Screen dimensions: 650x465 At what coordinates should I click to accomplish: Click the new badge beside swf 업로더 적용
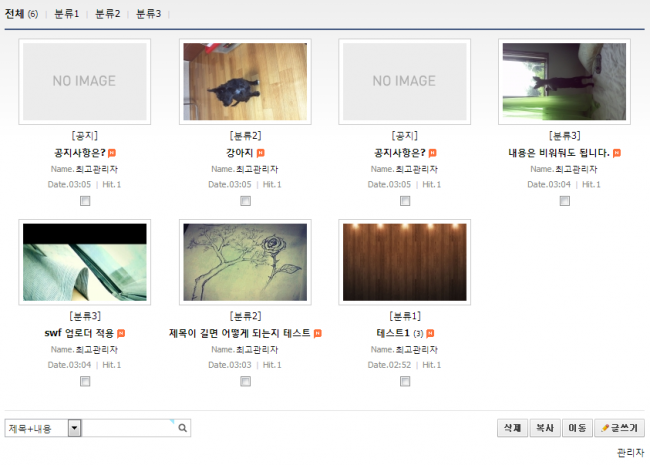tap(121, 334)
